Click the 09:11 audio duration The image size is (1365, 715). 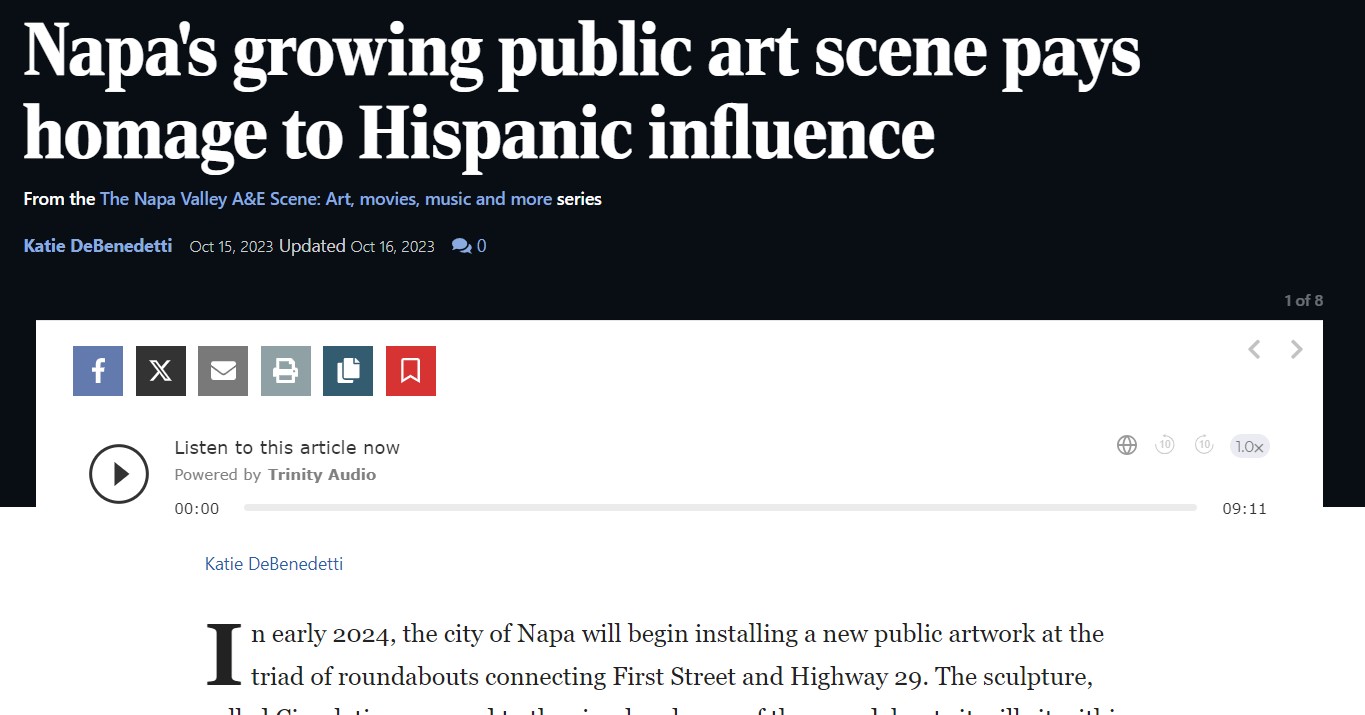1244,509
